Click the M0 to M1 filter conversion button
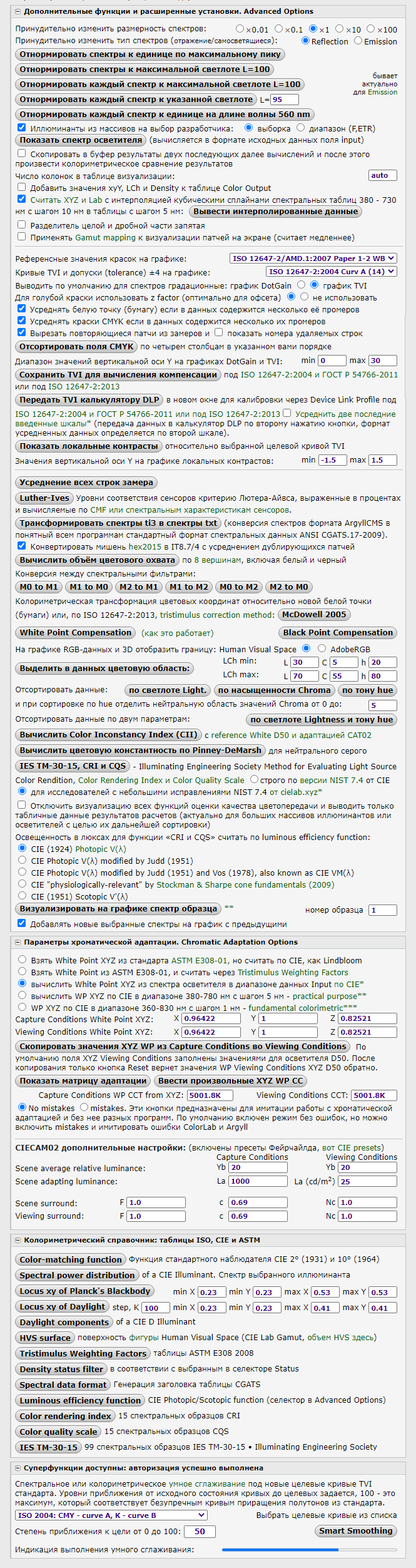Viewport: 416px width, 1568px height. tap(39, 587)
